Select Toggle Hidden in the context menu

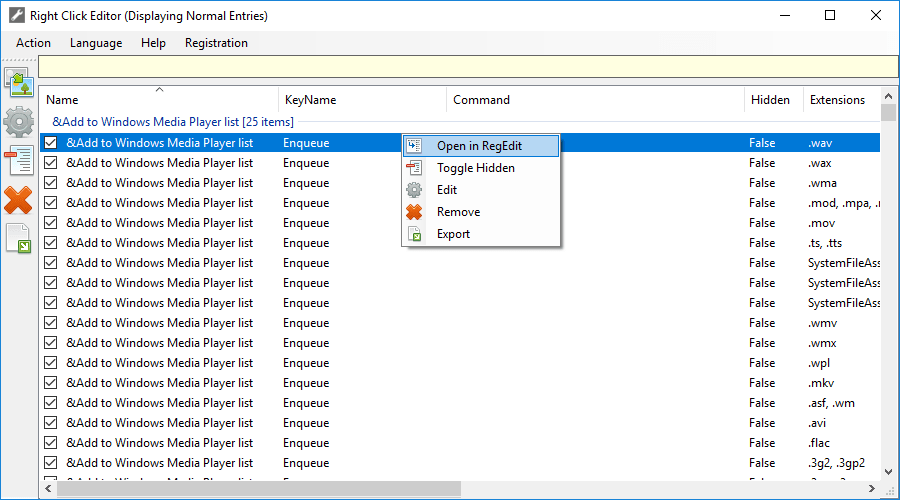pyautogui.click(x=481, y=168)
